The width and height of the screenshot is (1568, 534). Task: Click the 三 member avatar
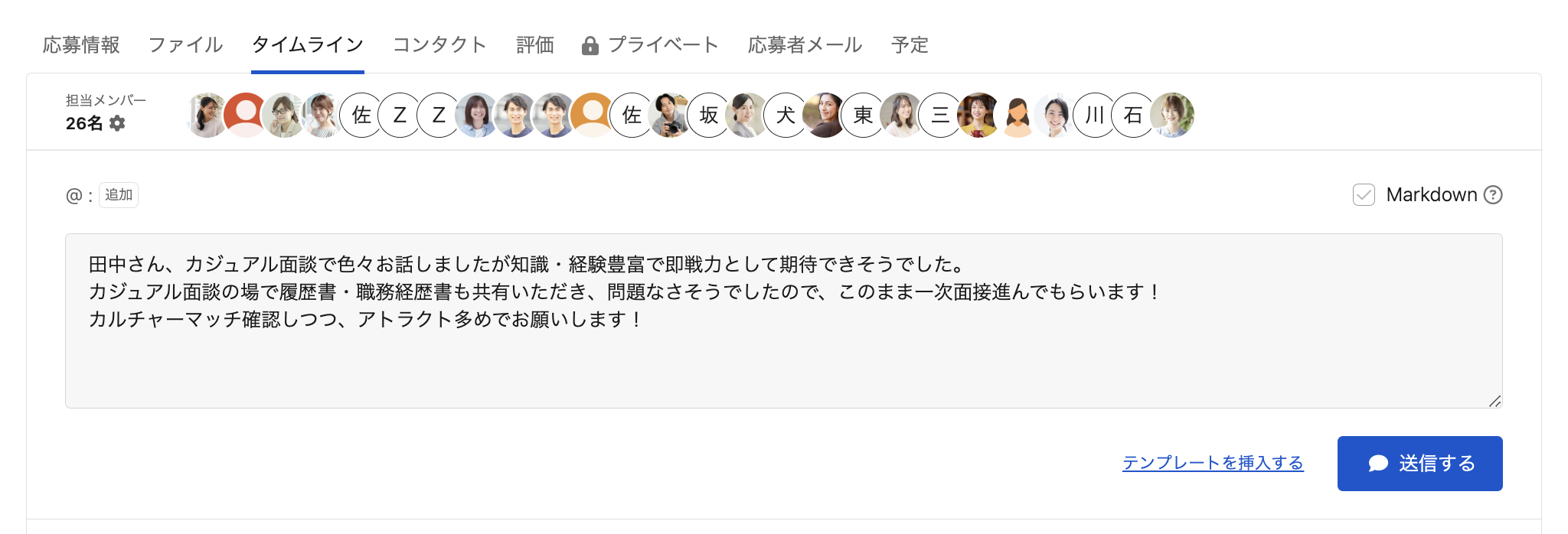click(x=940, y=116)
